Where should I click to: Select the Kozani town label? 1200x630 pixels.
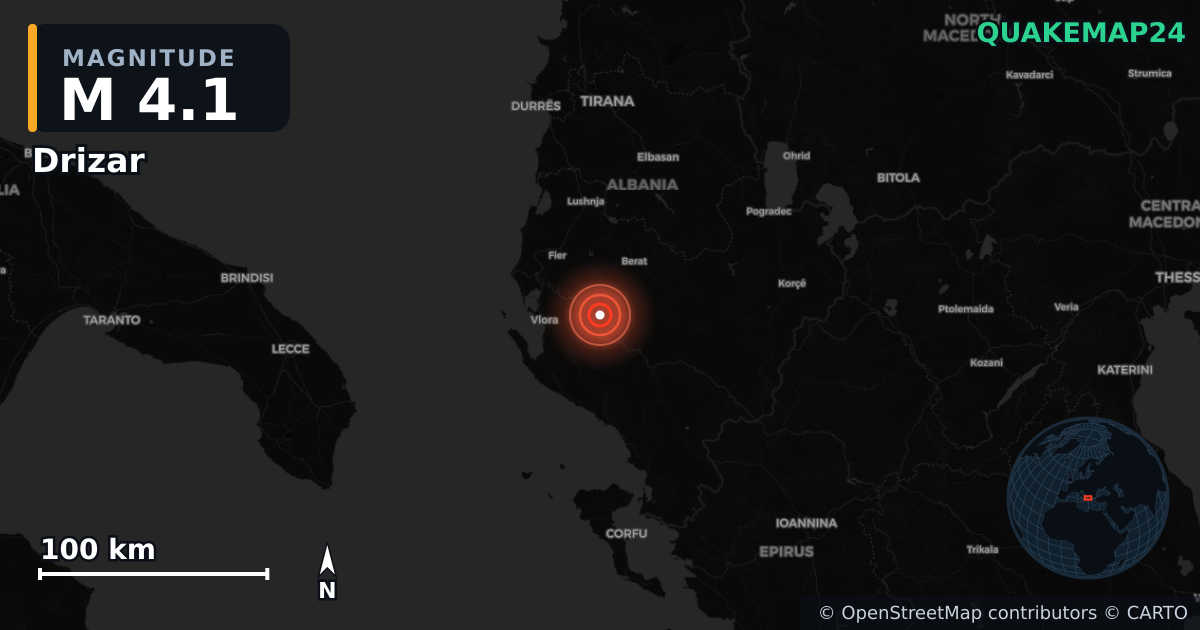pyautogui.click(x=986, y=363)
